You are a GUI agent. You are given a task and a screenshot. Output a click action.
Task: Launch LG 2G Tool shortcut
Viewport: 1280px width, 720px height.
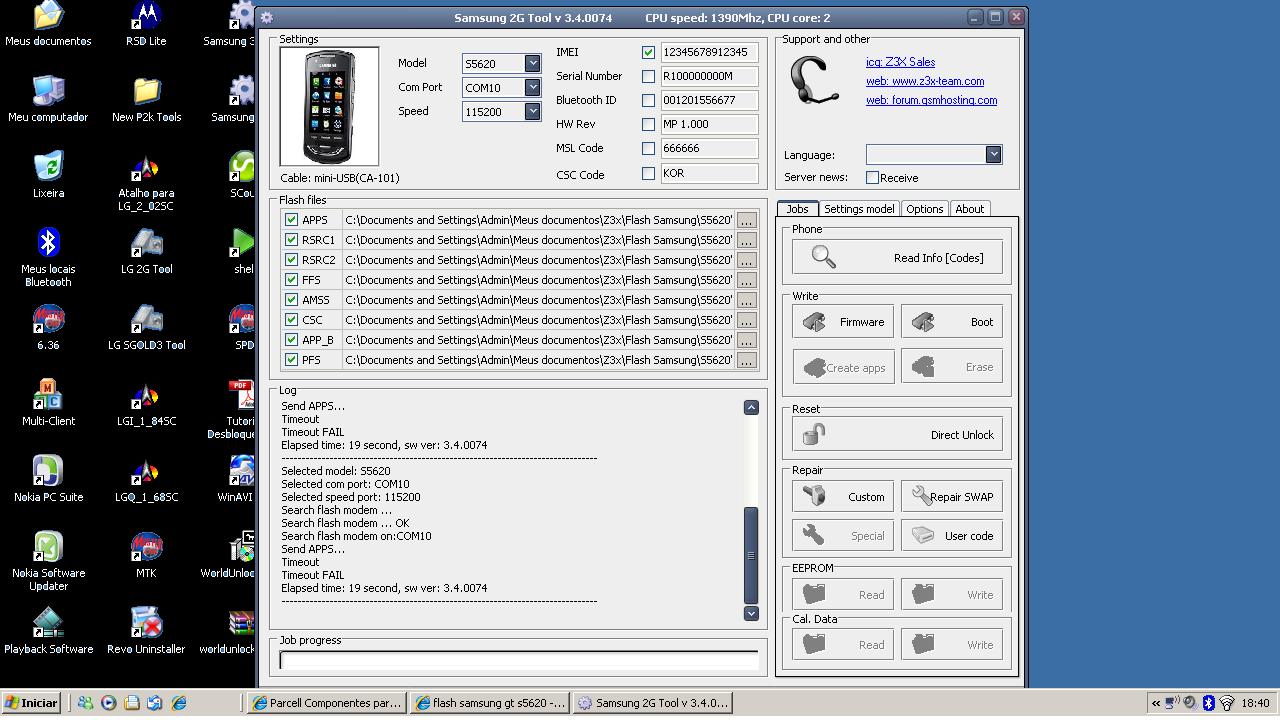(x=146, y=251)
